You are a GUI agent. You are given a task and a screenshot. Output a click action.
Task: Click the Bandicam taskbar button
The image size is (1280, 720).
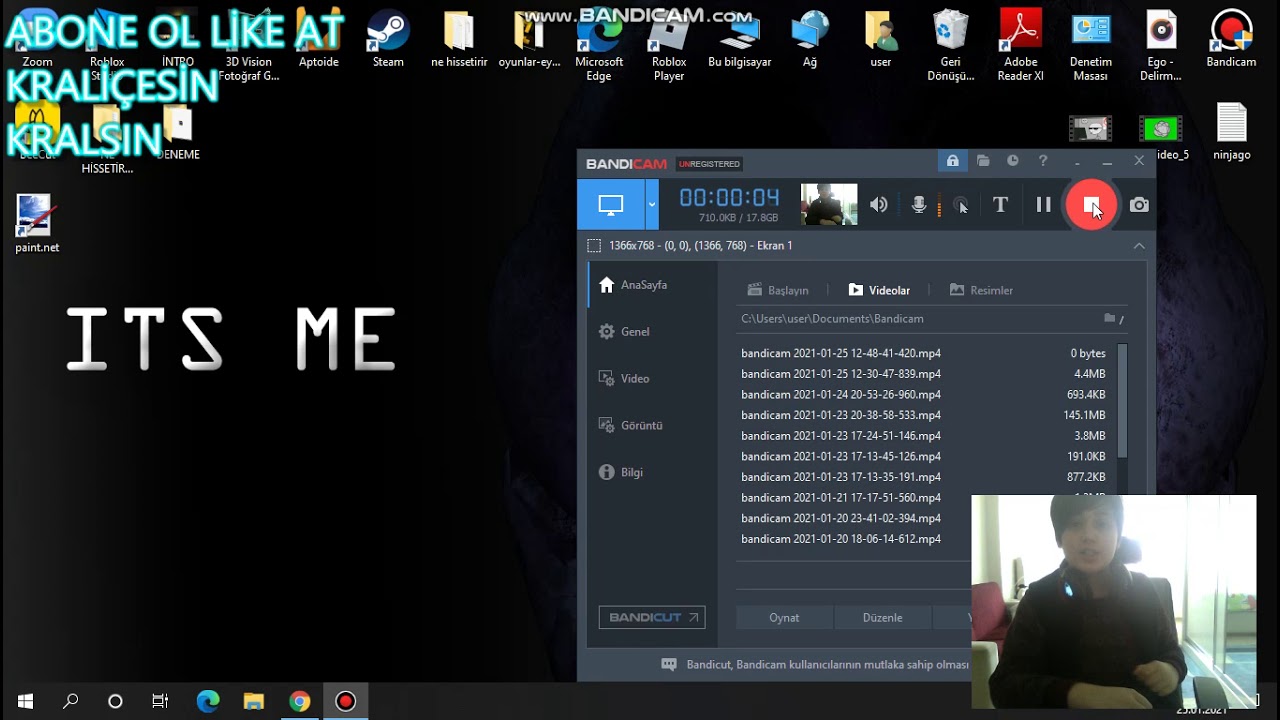pyautogui.click(x=345, y=701)
